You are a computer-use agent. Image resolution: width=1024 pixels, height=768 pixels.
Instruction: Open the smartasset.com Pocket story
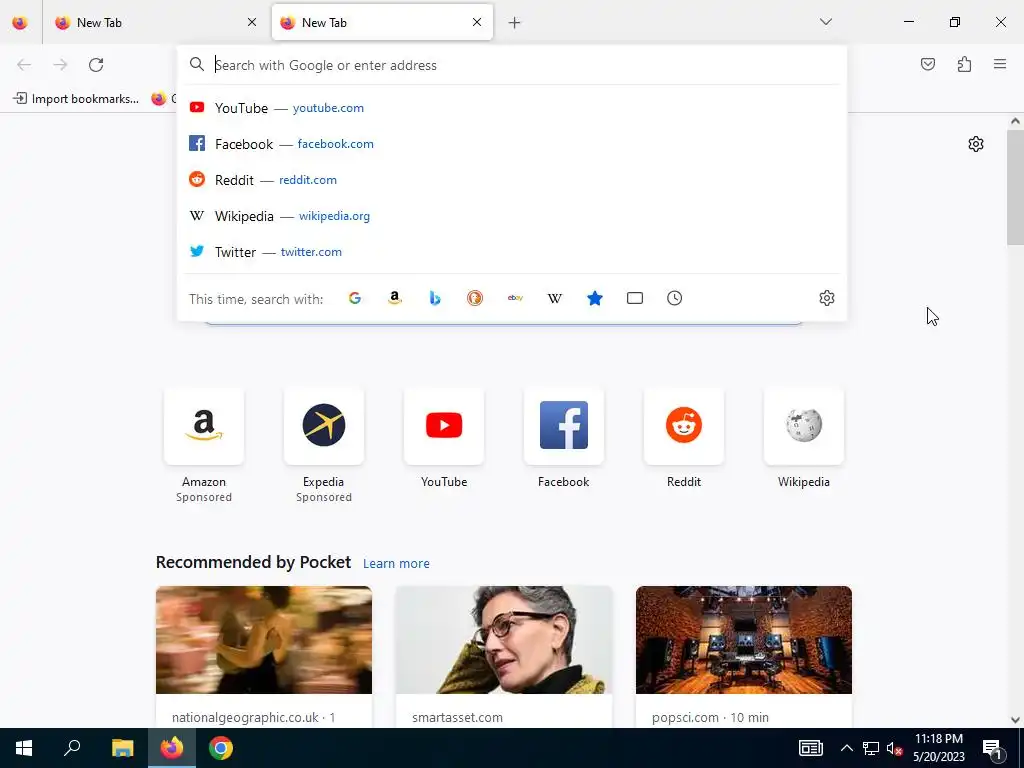click(x=504, y=657)
